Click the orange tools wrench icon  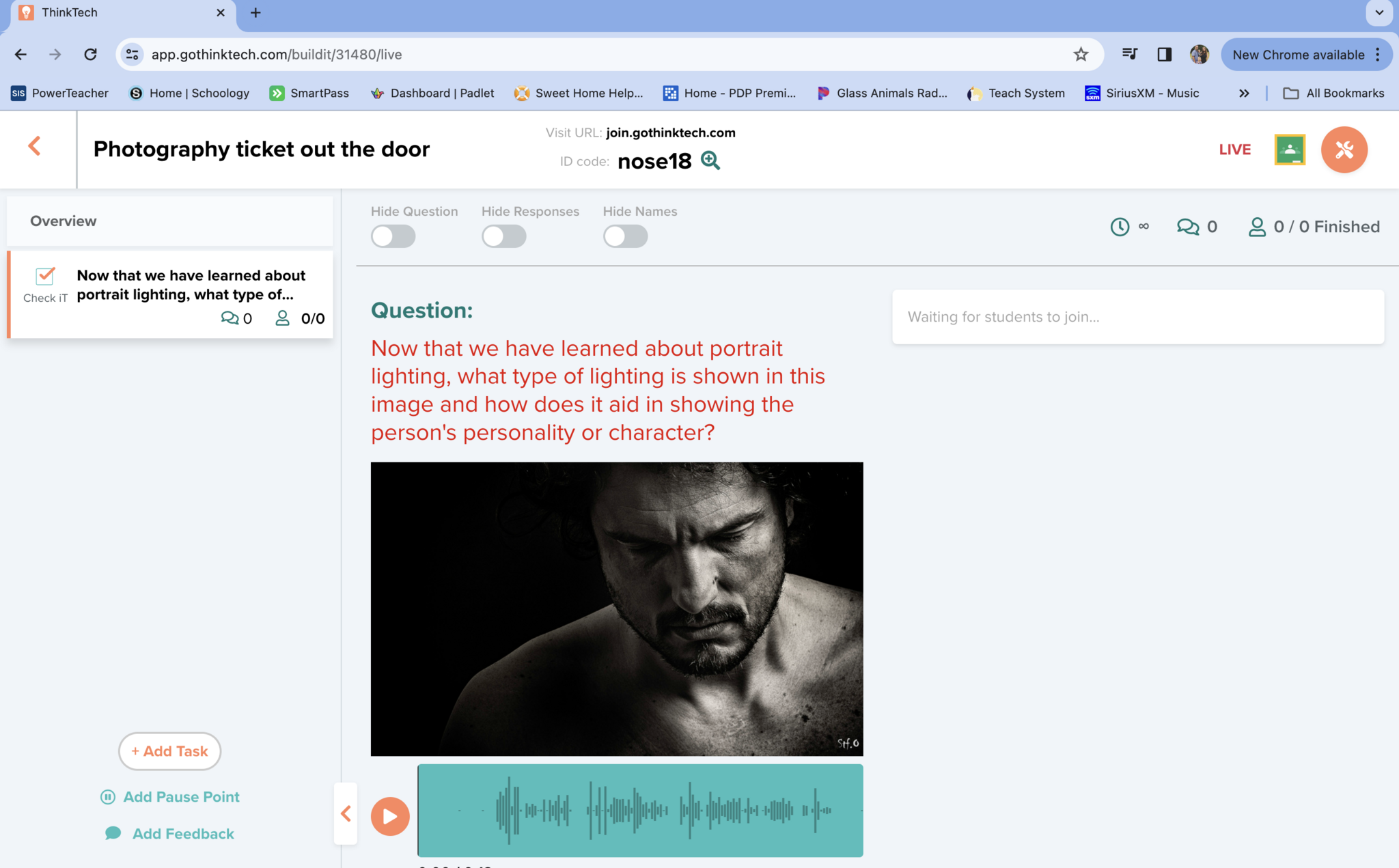tap(1344, 150)
